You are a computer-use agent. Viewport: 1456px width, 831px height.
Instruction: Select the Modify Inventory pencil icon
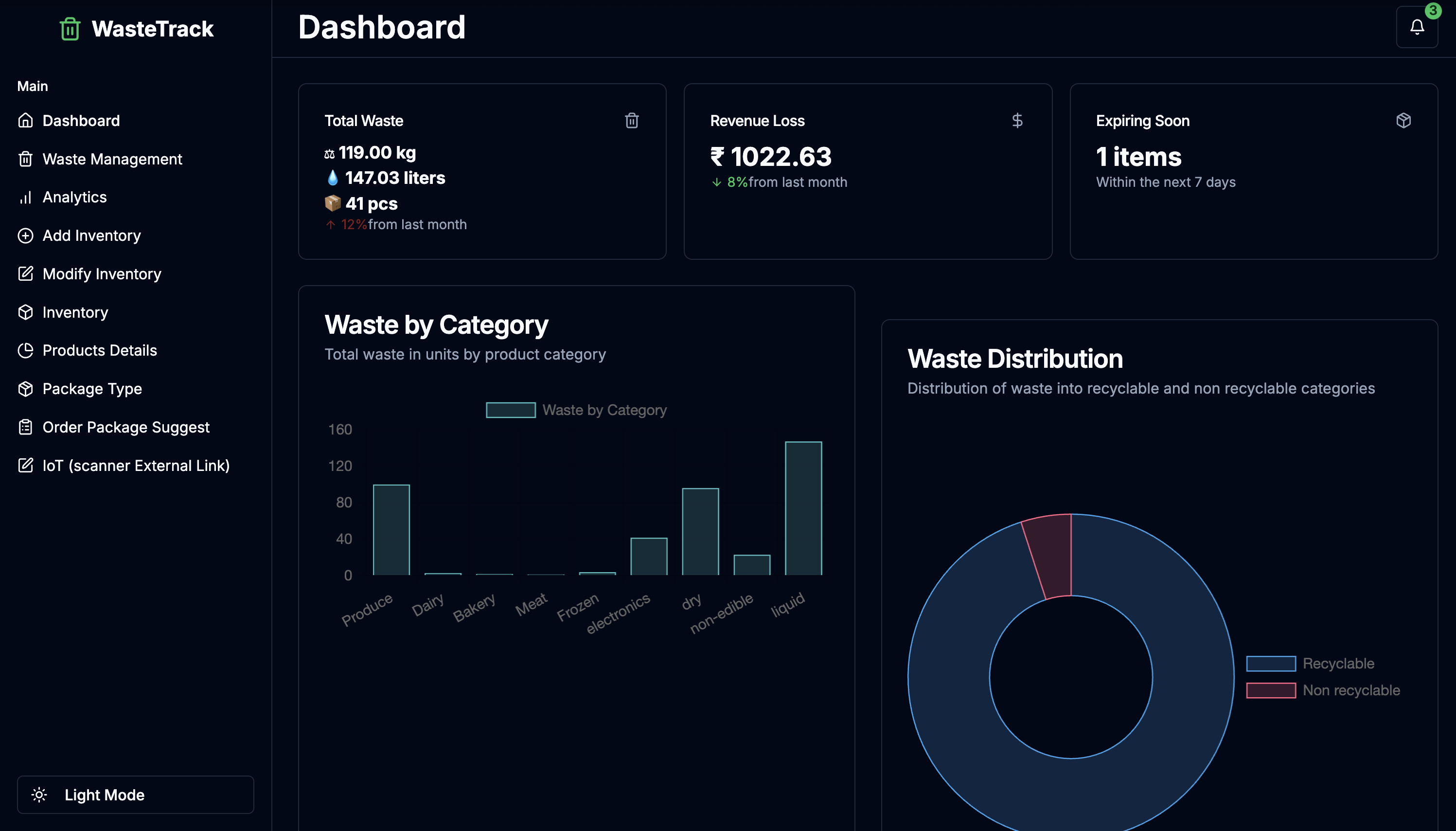26,274
